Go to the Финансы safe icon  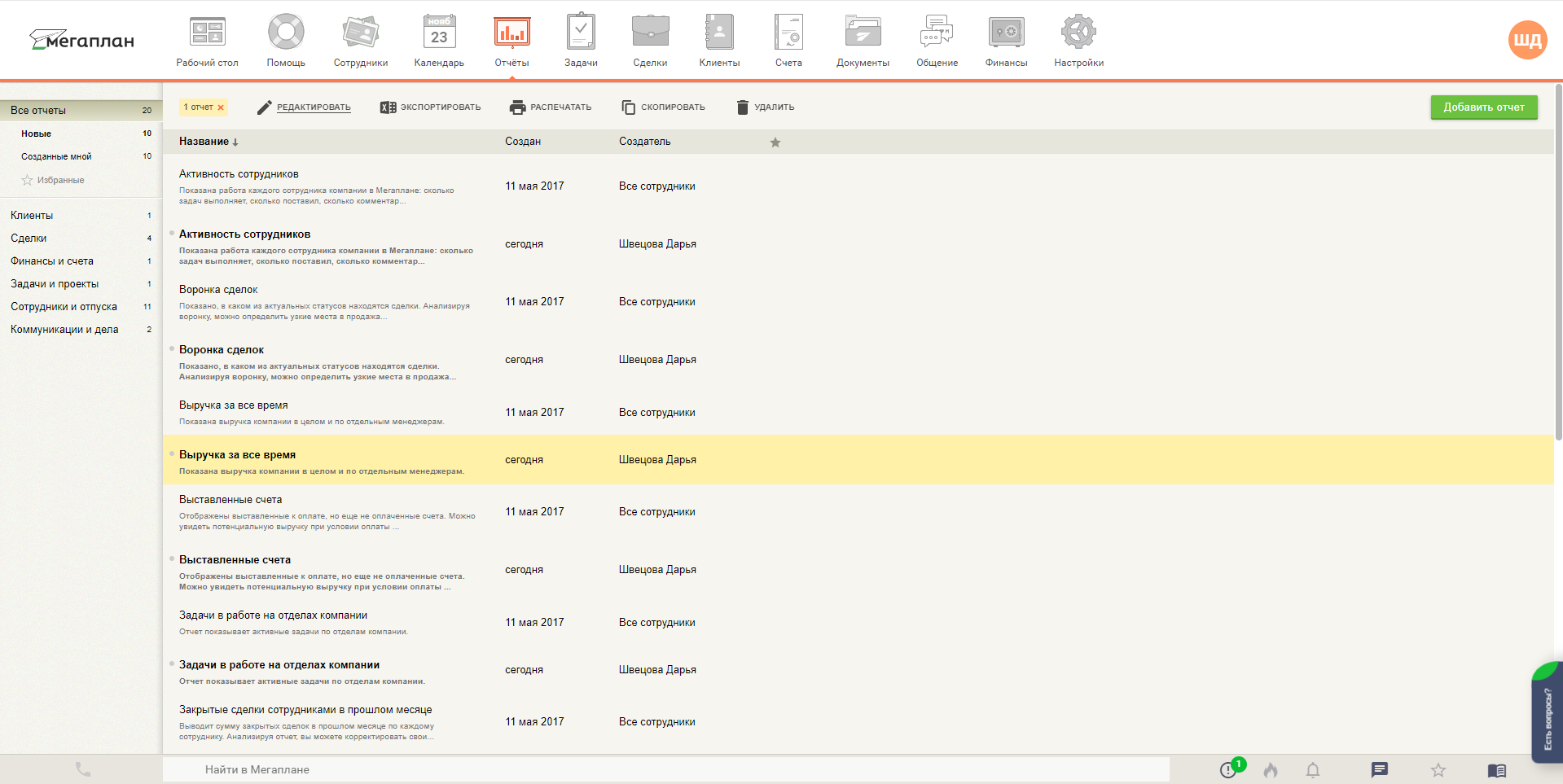point(1006,32)
